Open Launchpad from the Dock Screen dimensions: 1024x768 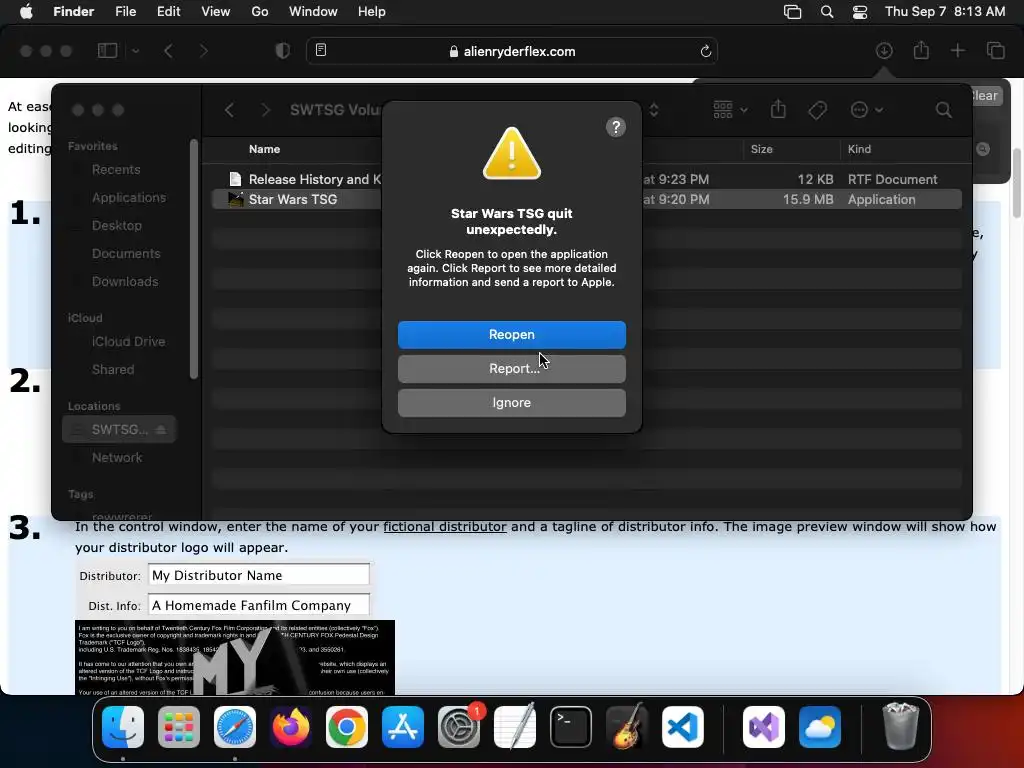click(178, 727)
